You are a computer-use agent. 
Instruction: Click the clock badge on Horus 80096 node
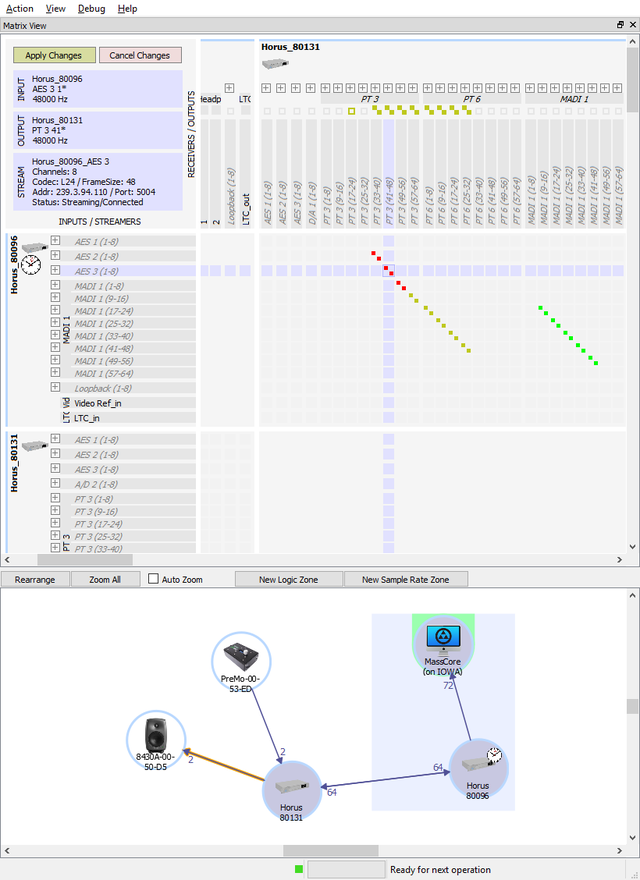click(494, 755)
